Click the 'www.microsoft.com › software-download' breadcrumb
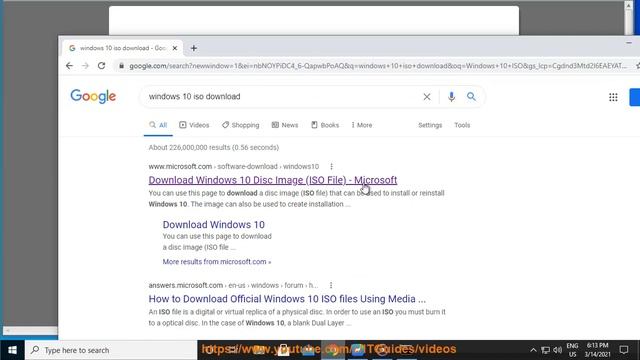The image size is (640, 360). click(x=233, y=167)
